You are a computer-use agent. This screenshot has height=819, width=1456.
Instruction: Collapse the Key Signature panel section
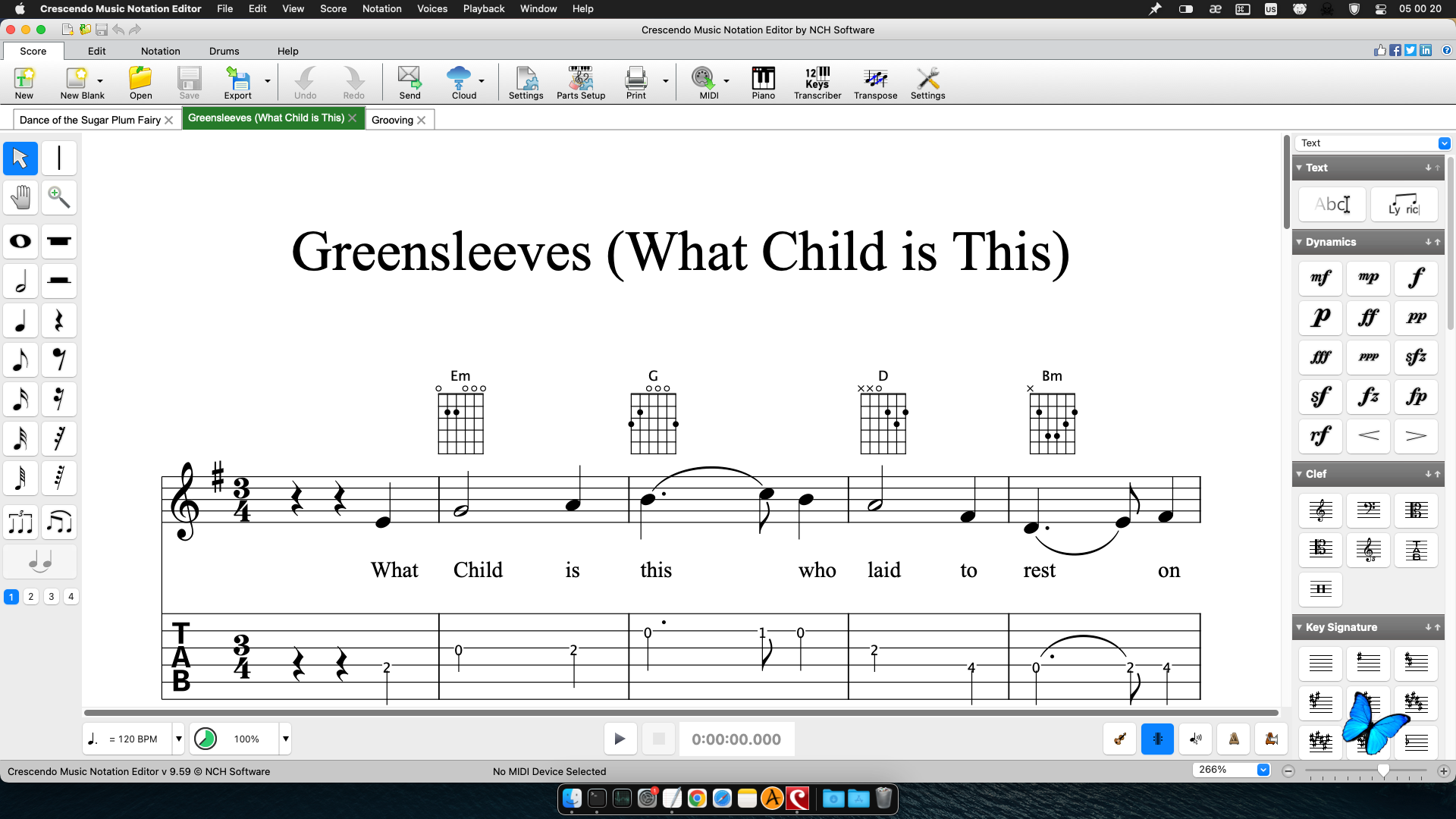point(1299,627)
